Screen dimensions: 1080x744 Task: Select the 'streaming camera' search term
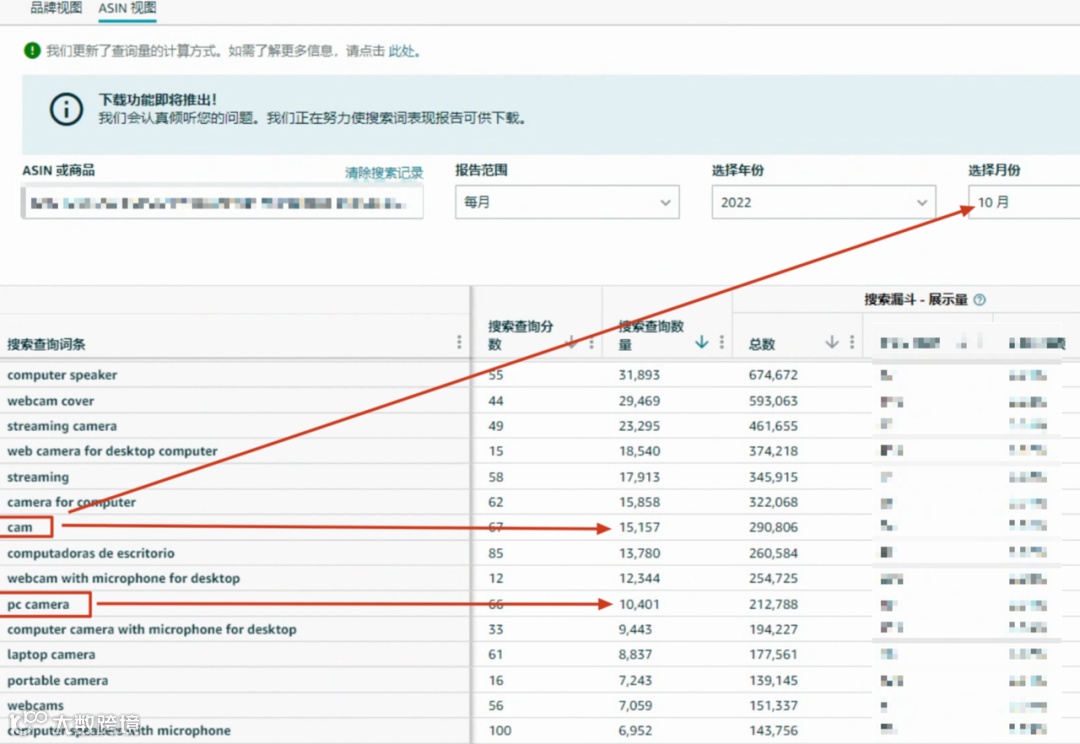62,426
